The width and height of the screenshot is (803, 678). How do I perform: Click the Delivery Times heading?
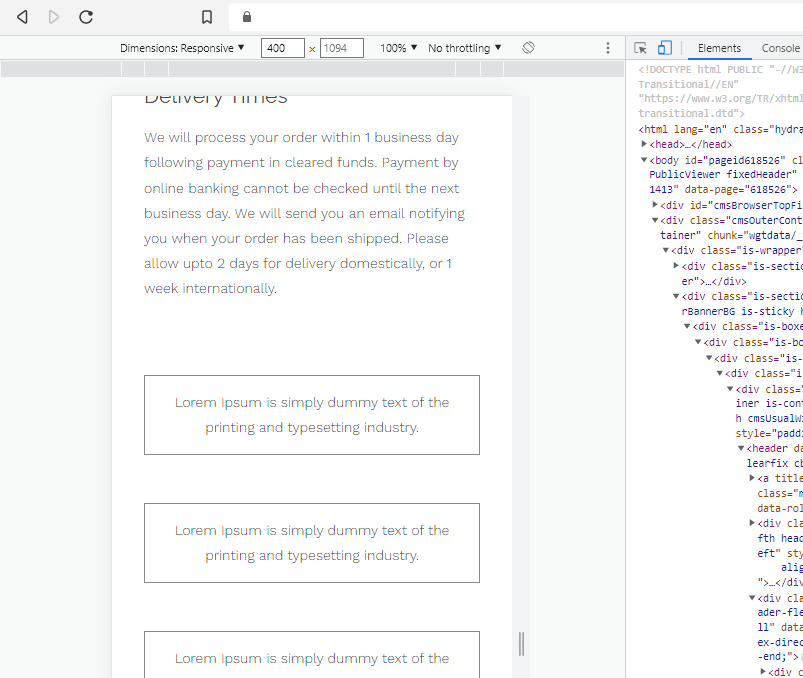[x=216, y=100]
